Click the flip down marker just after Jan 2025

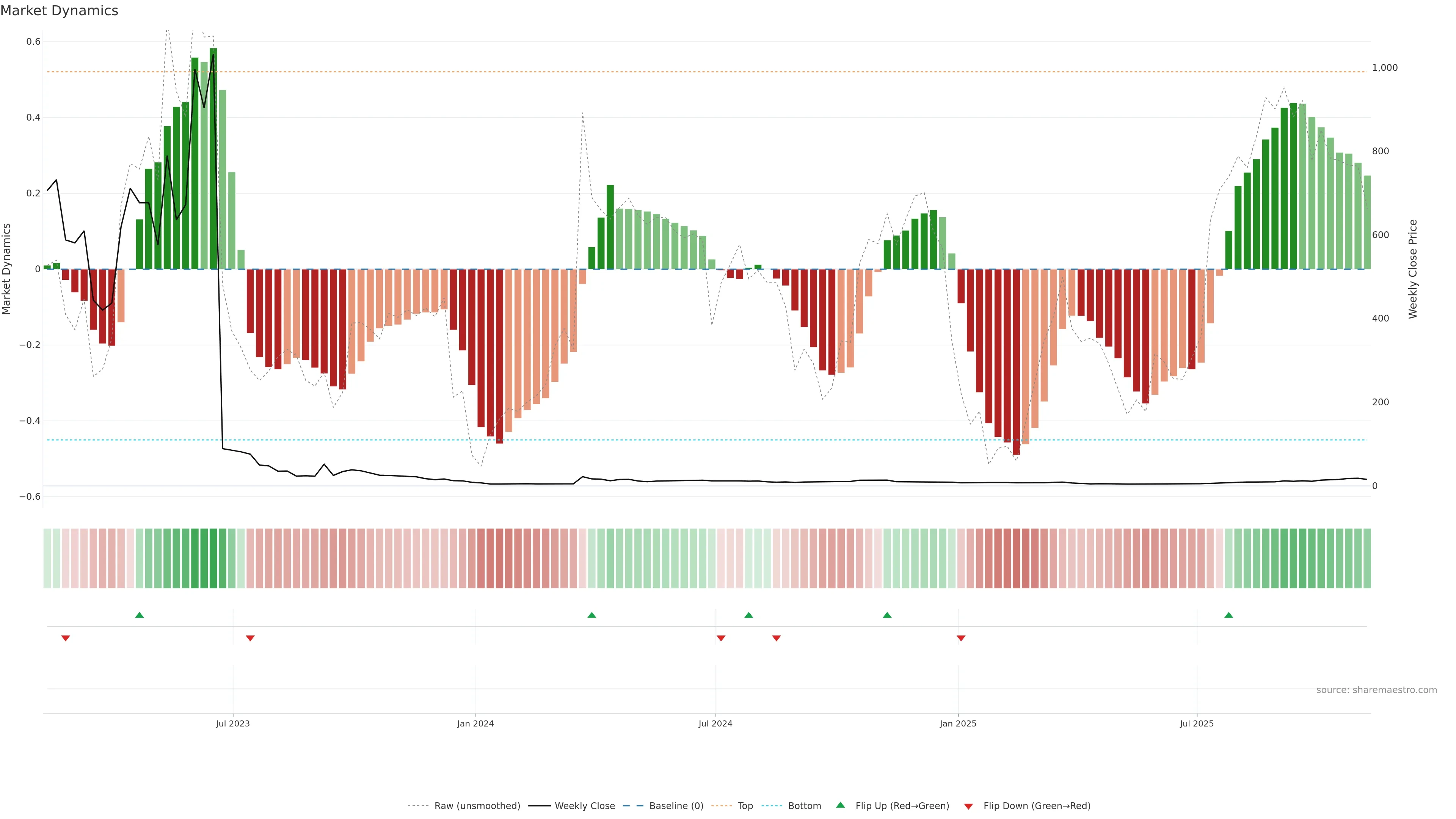click(961, 638)
